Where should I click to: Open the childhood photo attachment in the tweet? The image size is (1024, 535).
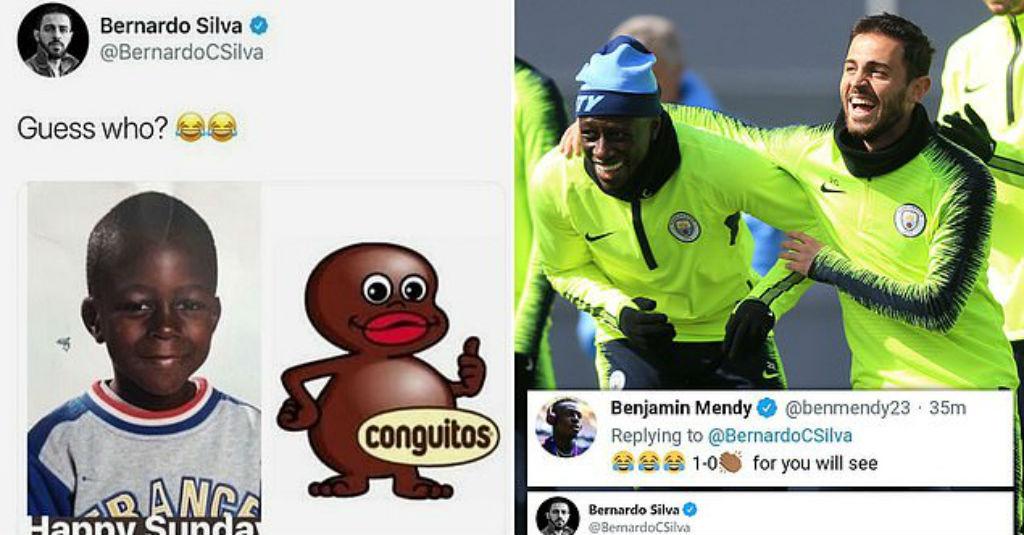[144, 358]
